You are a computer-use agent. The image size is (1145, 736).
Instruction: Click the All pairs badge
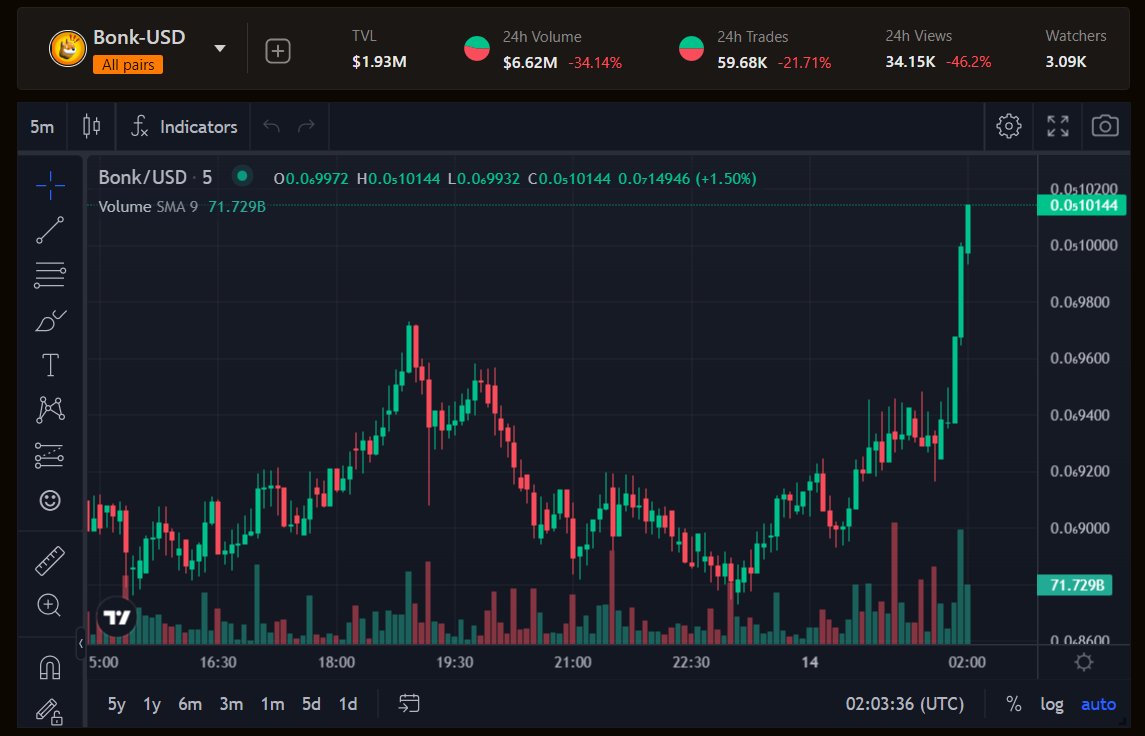point(128,65)
